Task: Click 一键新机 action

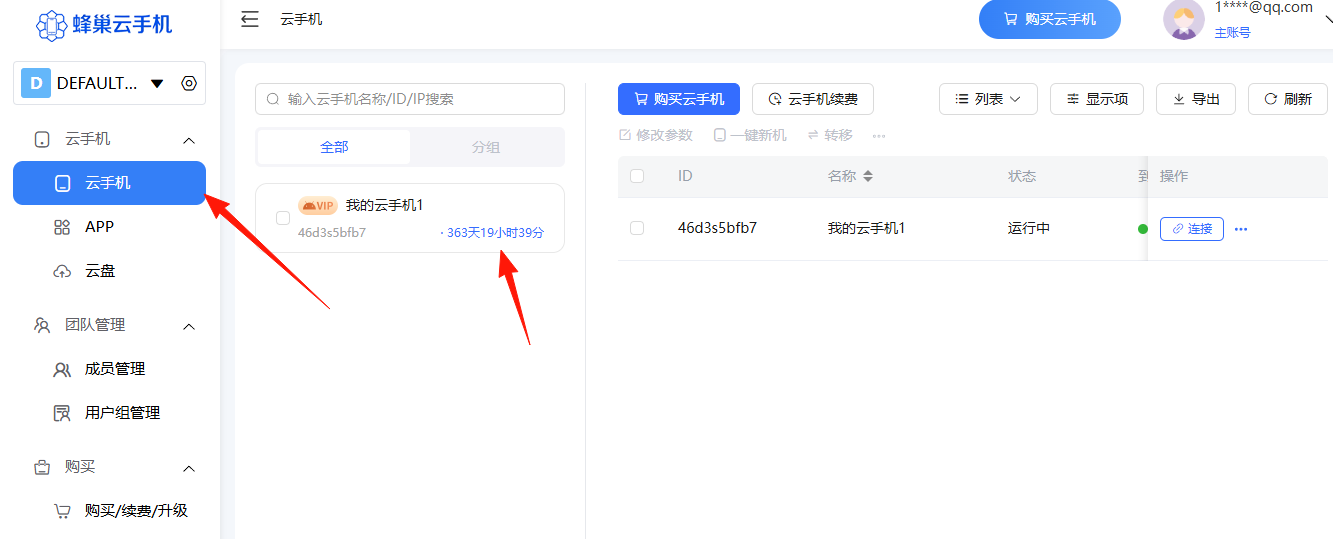Action: [x=750, y=135]
